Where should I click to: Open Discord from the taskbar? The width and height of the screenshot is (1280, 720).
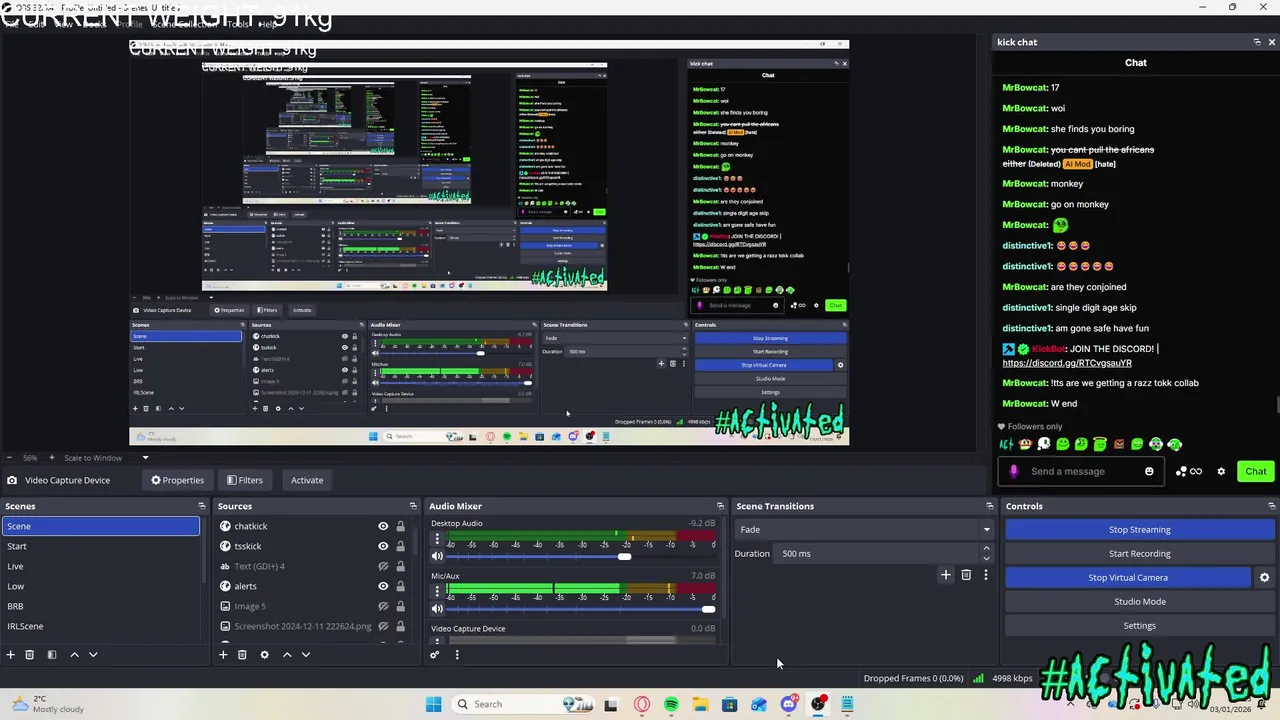pyautogui.click(x=789, y=704)
